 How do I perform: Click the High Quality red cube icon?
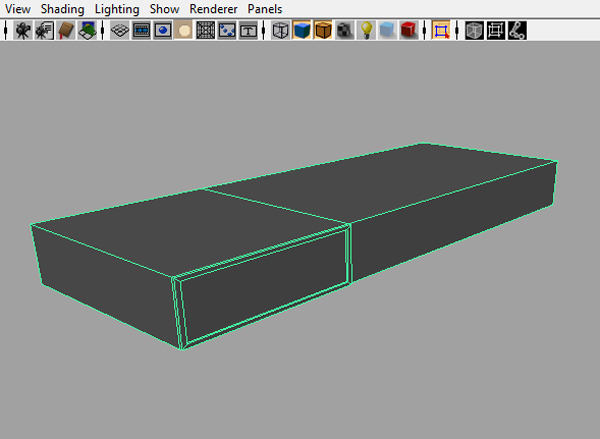coord(409,30)
